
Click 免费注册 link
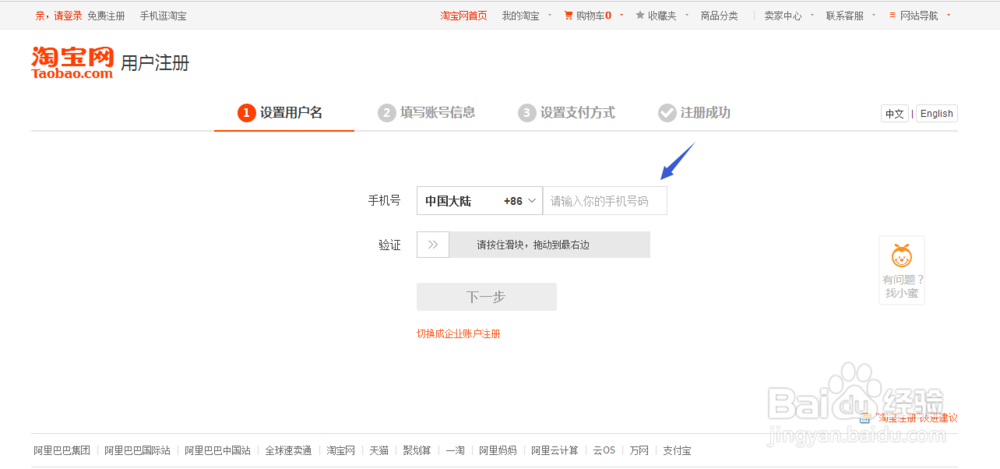[106, 16]
